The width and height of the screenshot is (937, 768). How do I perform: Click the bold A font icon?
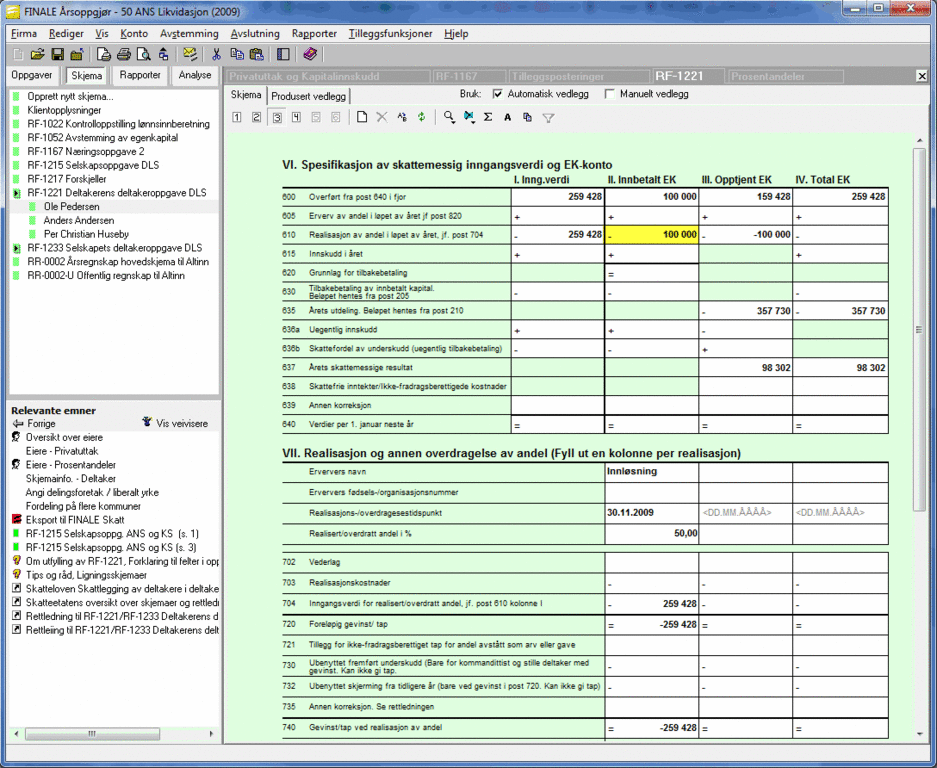[507, 117]
